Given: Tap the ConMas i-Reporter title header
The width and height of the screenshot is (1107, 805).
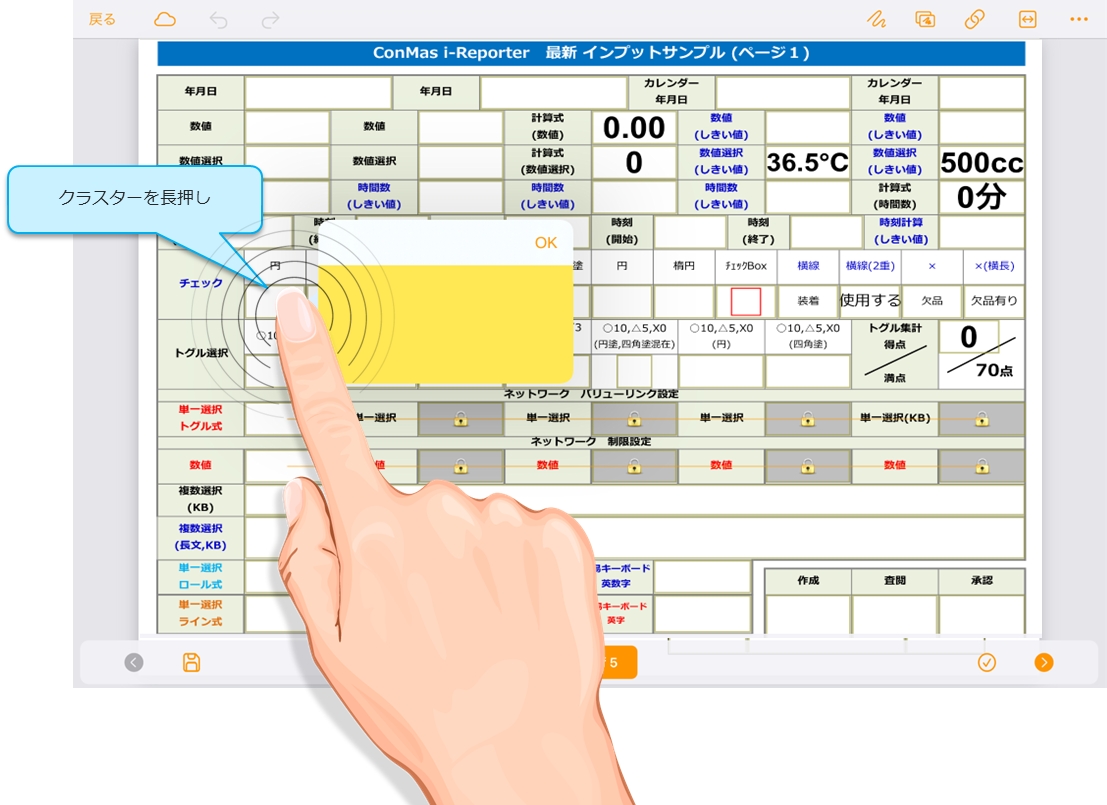Looking at the screenshot, I should tap(591, 53).
